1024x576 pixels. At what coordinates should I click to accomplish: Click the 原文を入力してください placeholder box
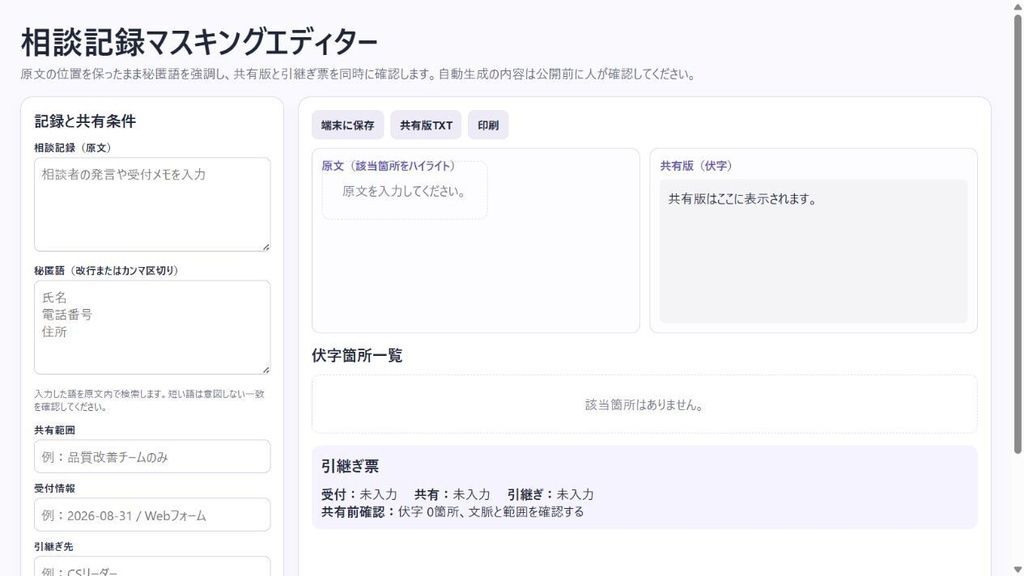pos(404,191)
